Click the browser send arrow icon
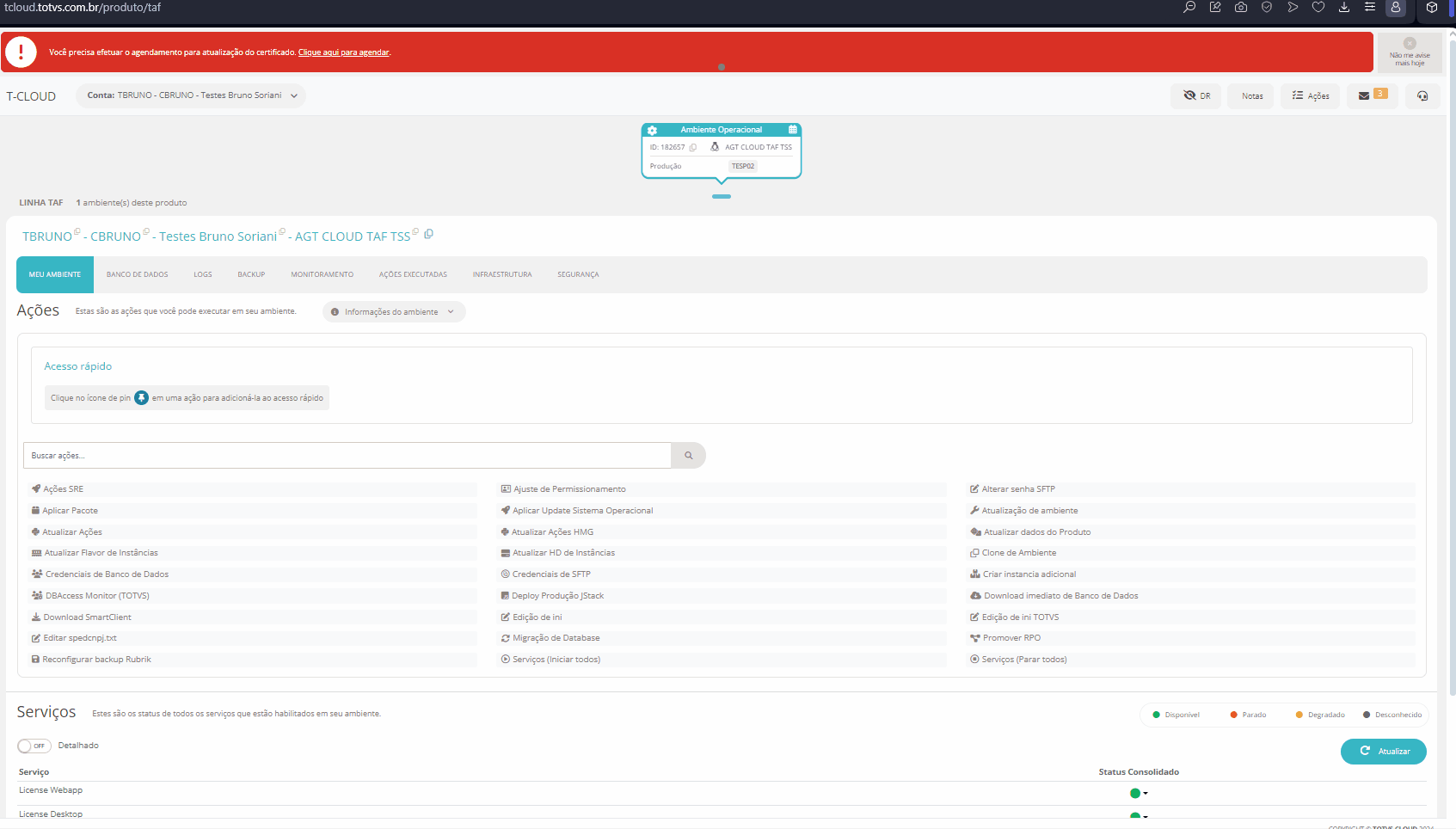 pyautogui.click(x=1293, y=7)
